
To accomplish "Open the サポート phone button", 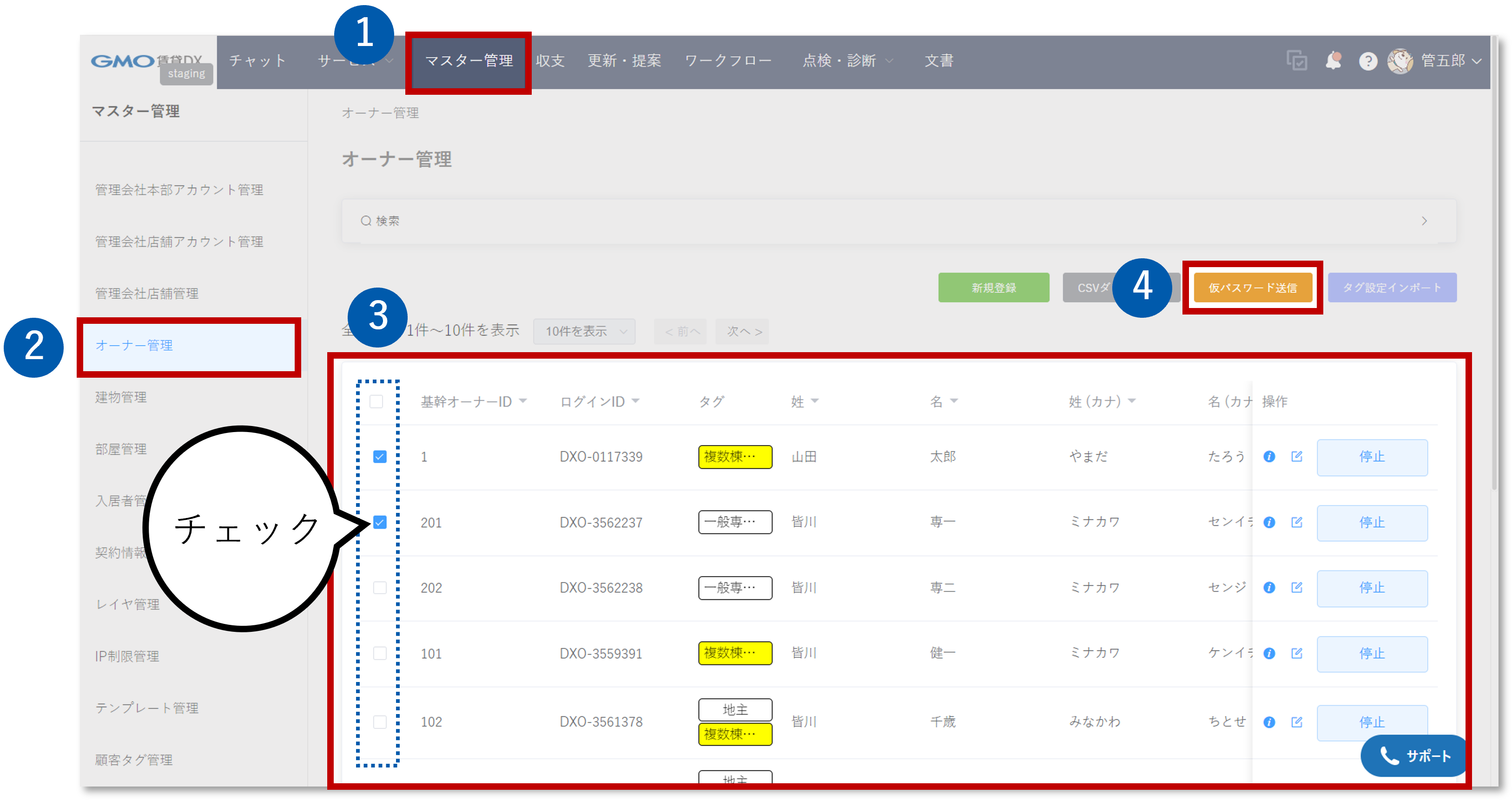I will point(1413,755).
